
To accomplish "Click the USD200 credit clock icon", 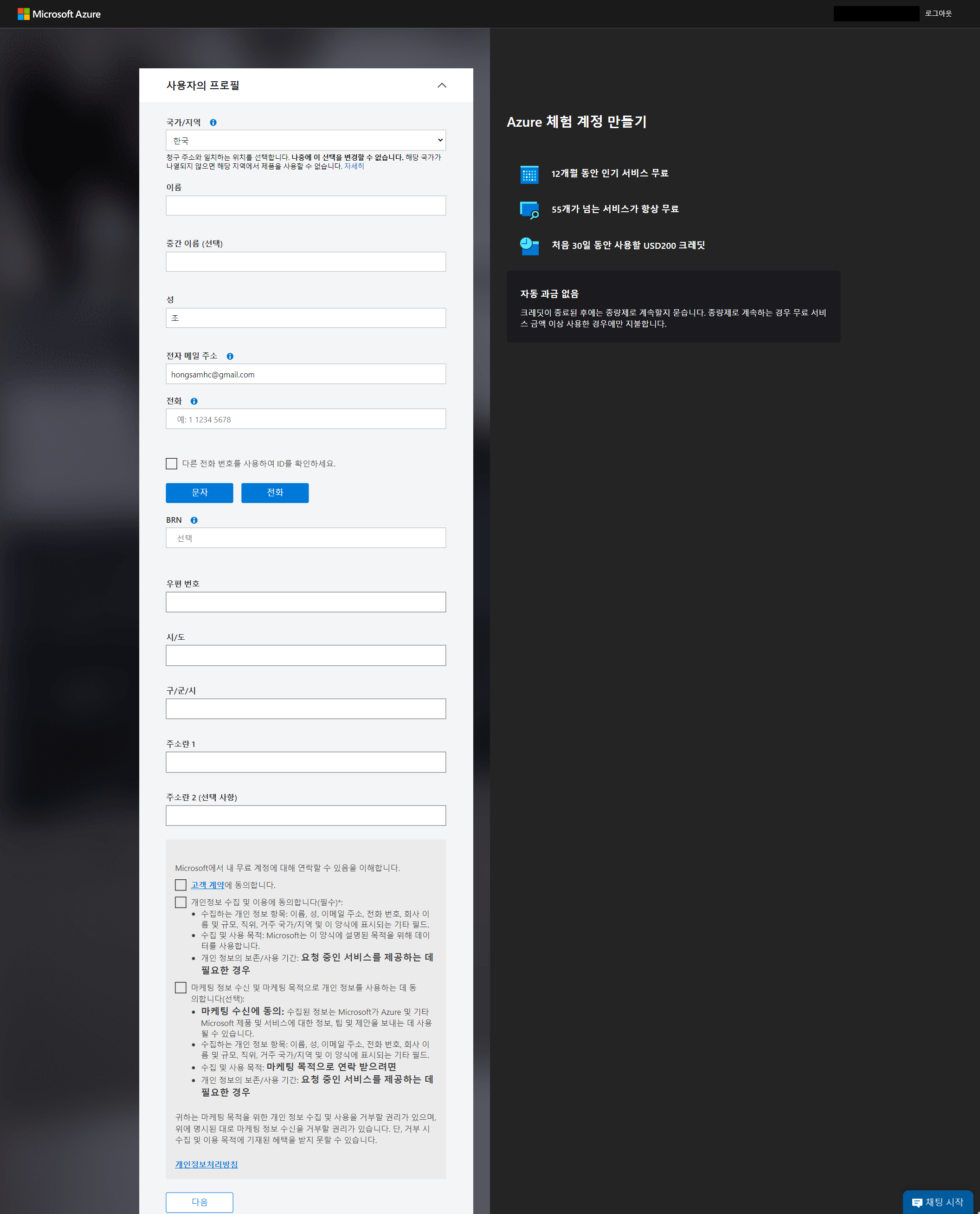I will (x=529, y=246).
